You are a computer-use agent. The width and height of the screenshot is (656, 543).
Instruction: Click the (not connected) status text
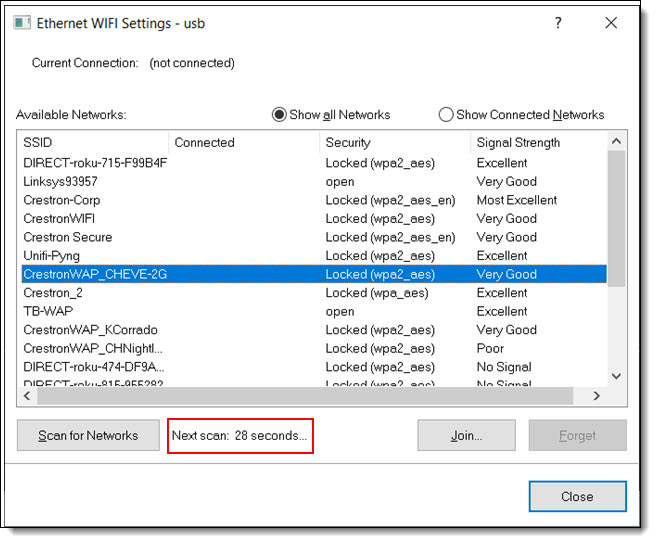coord(192,63)
